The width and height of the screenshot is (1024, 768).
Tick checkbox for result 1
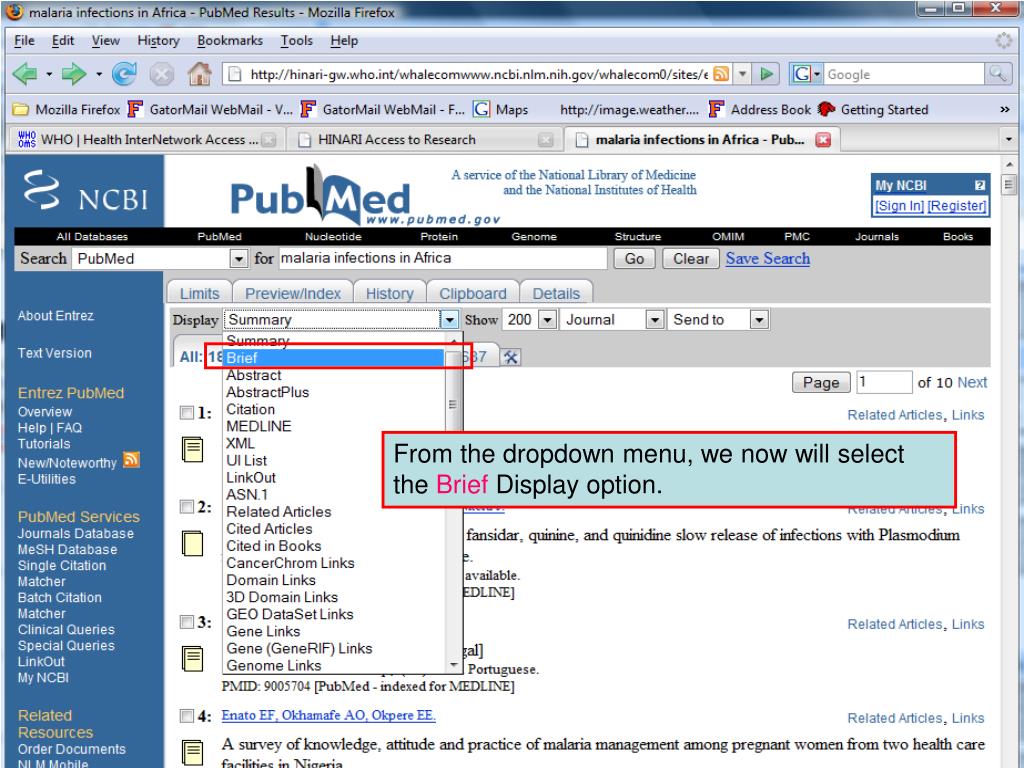click(x=187, y=413)
